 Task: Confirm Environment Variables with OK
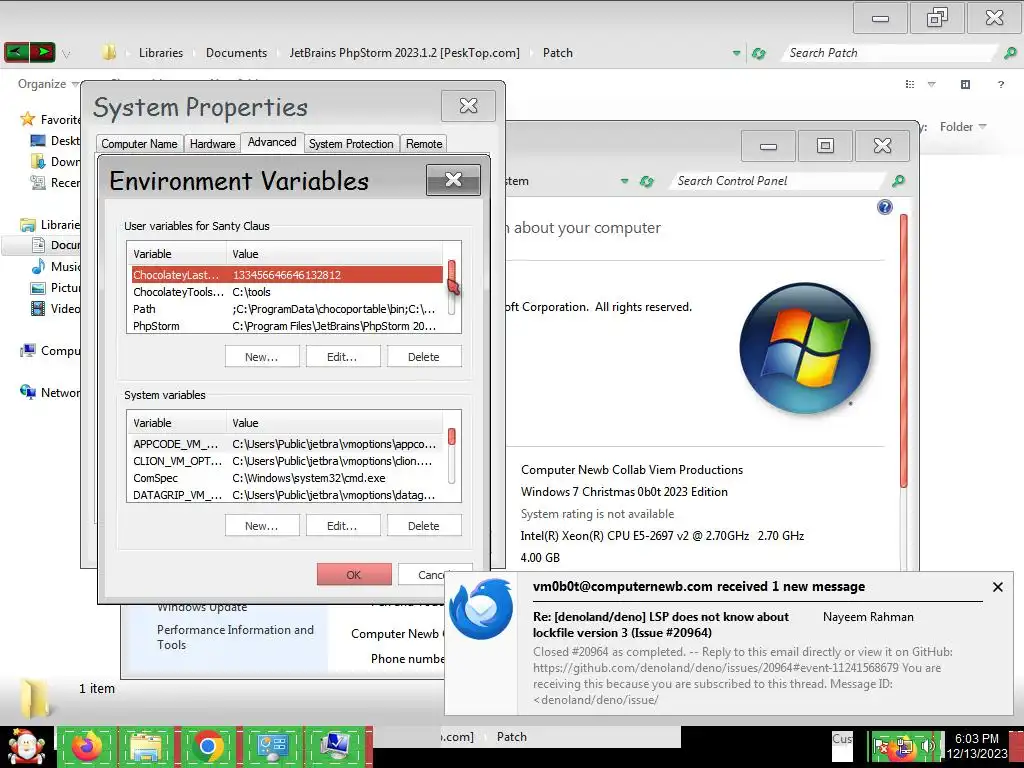click(x=354, y=575)
